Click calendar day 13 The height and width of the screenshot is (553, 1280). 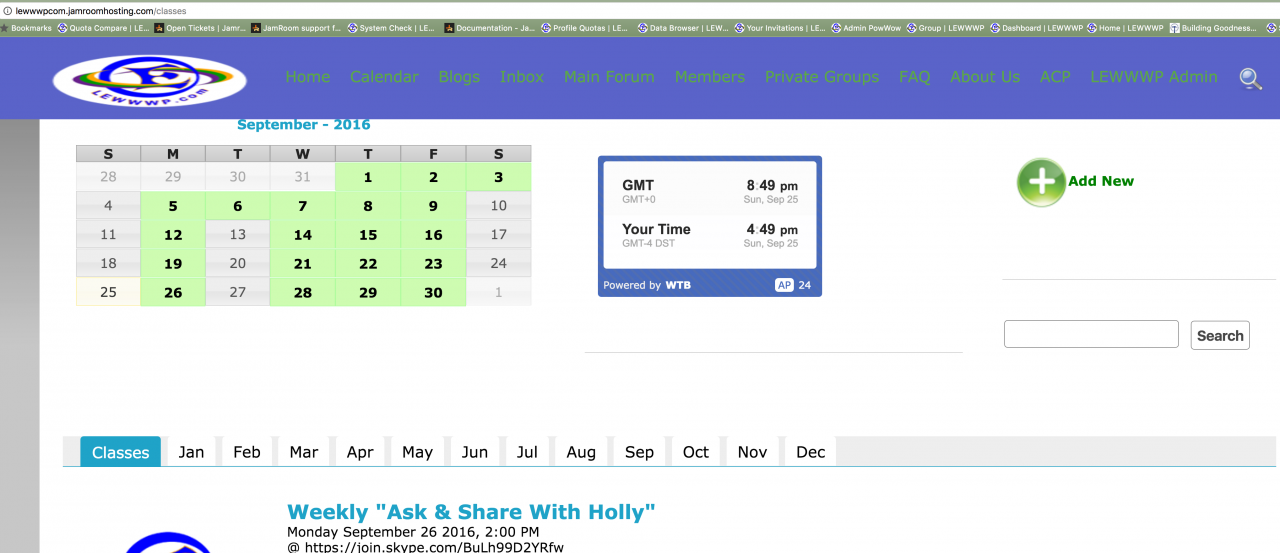click(238, 235)
